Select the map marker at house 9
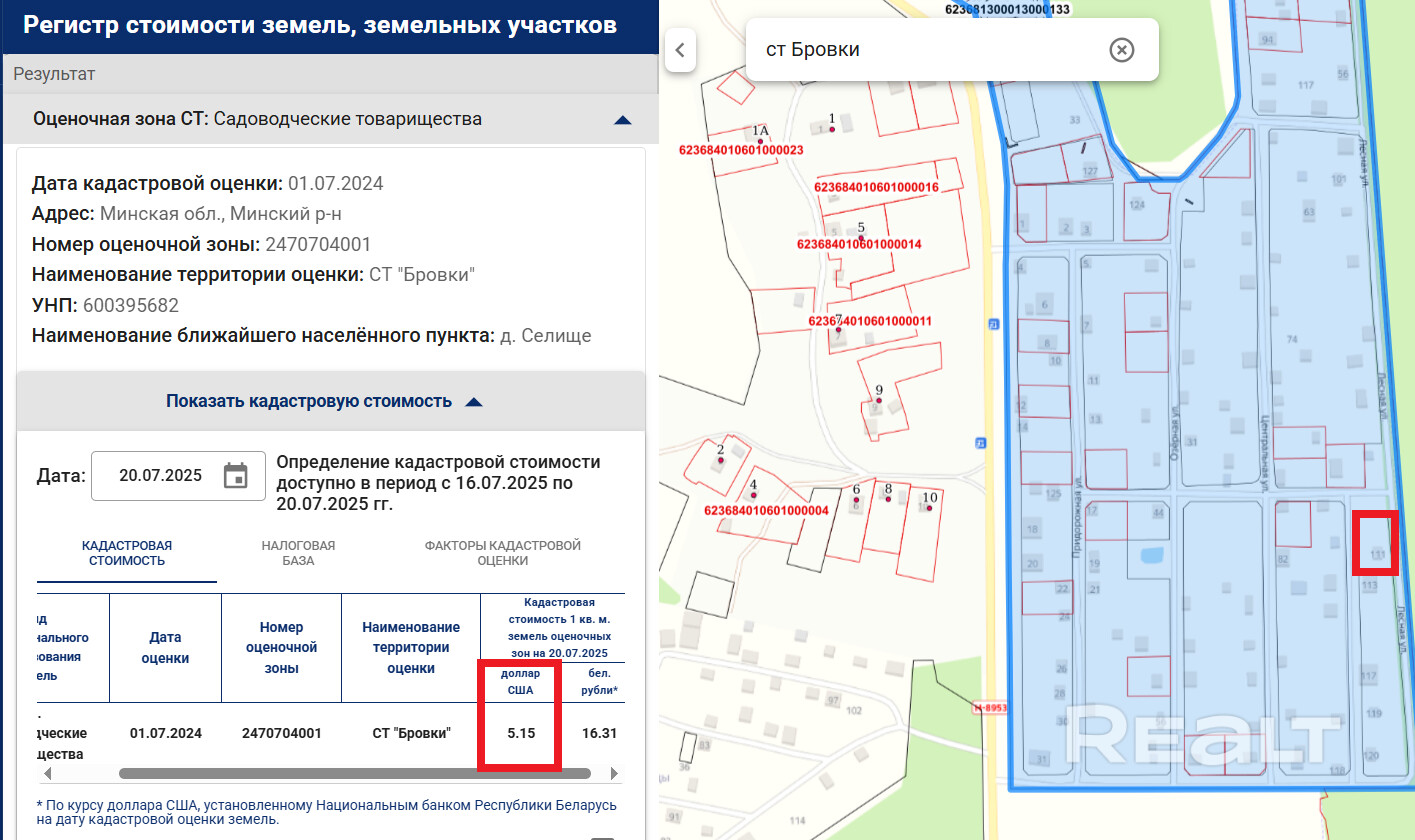Image resolution: width=1415 pixels, height=840 pixels. (878, 401)
